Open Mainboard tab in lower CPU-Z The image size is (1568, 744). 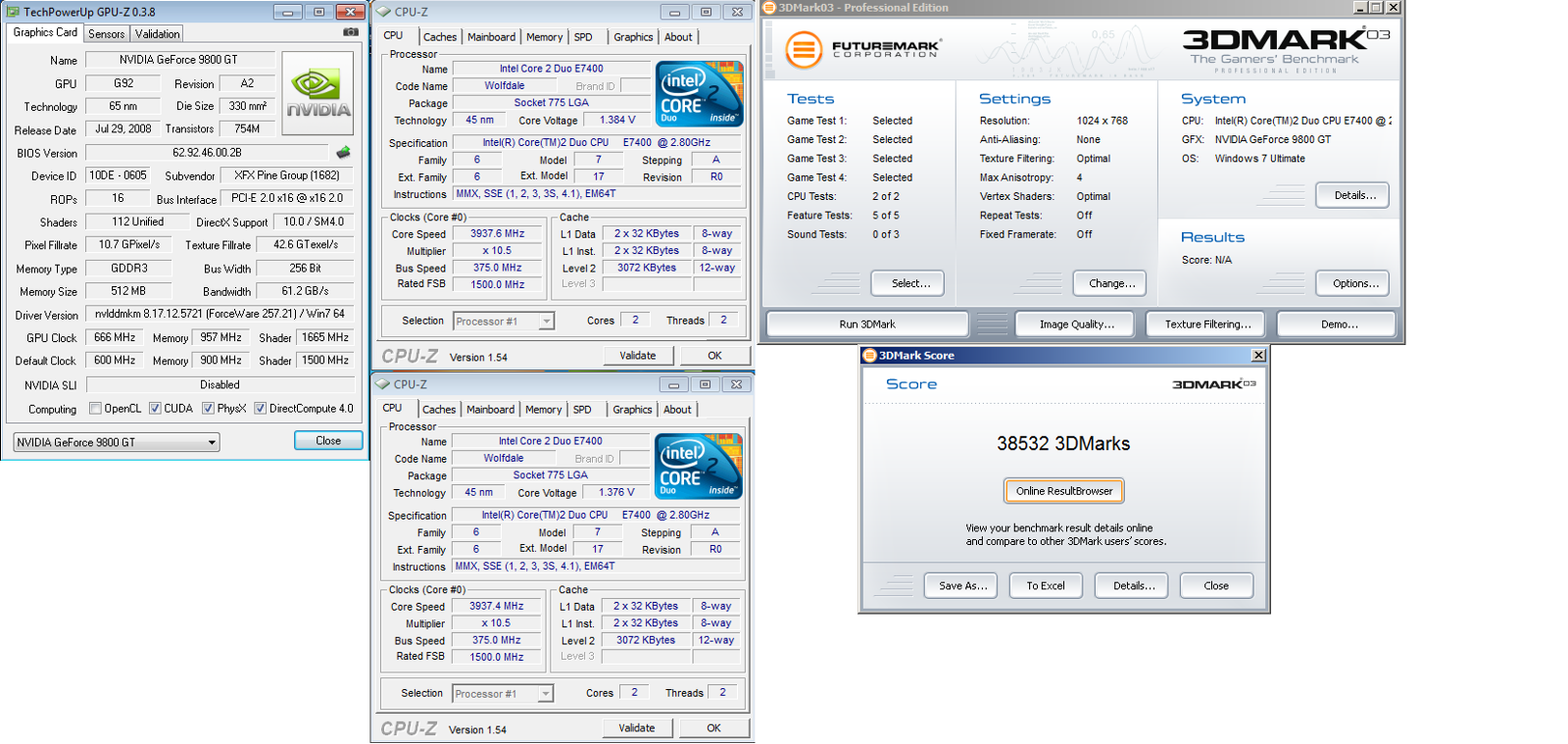click(x=490, y=410)
